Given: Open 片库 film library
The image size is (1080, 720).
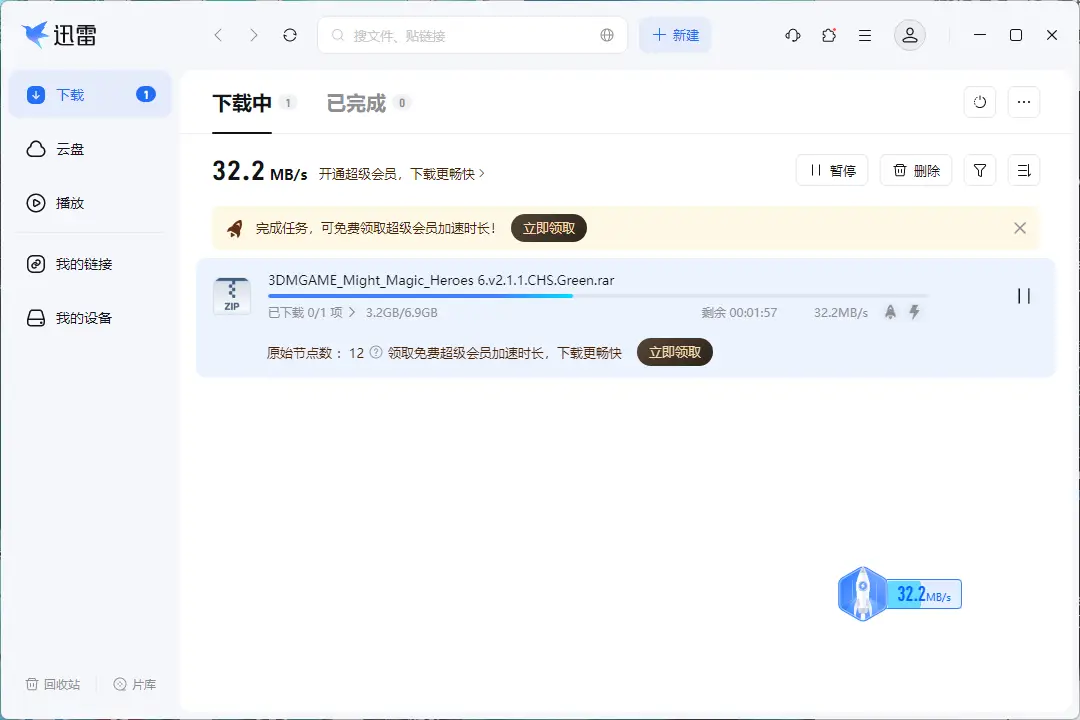Looking at the screenshot, I should (x=135, y=684).
